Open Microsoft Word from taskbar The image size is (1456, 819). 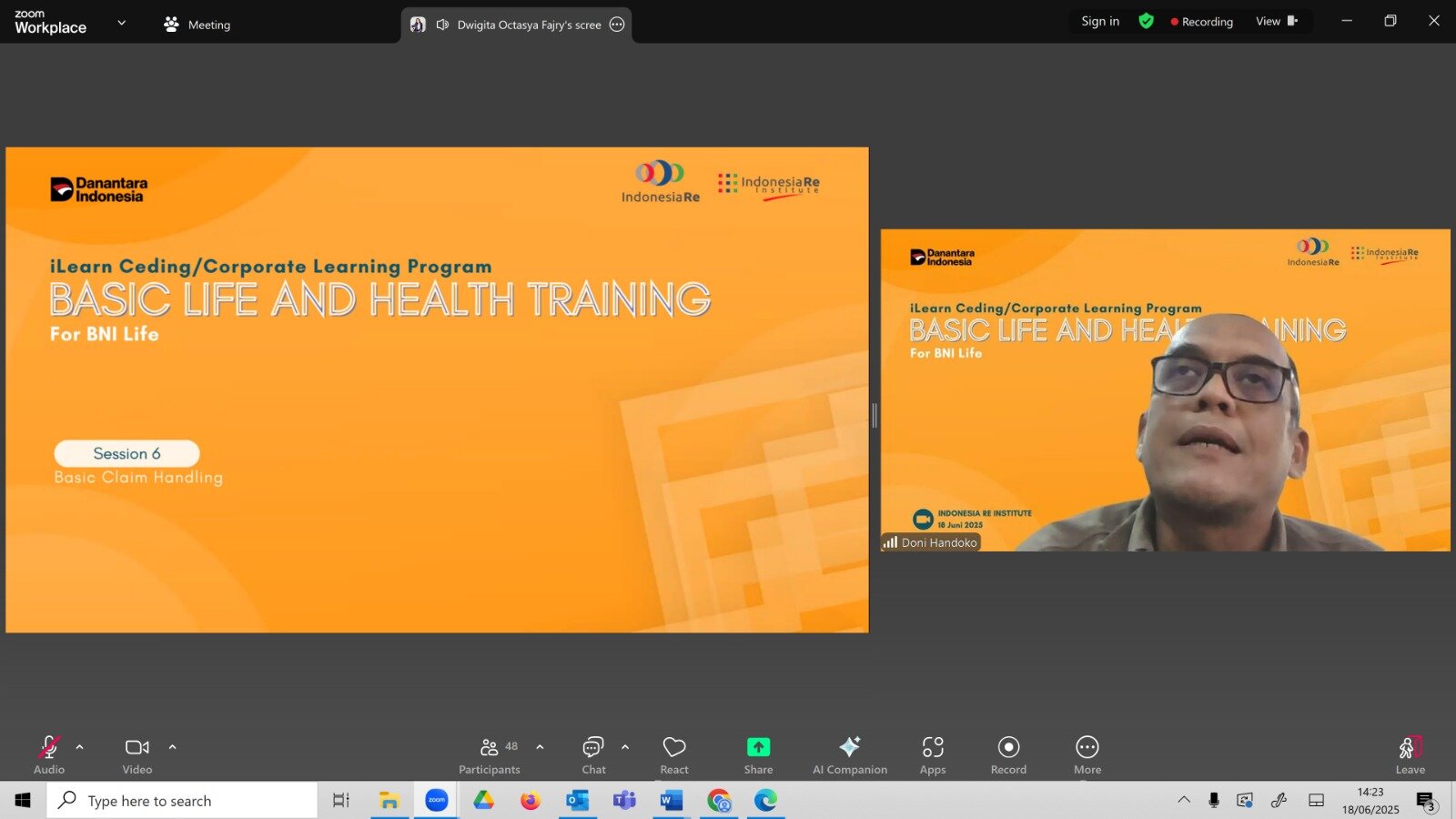(x=671, y=800)
